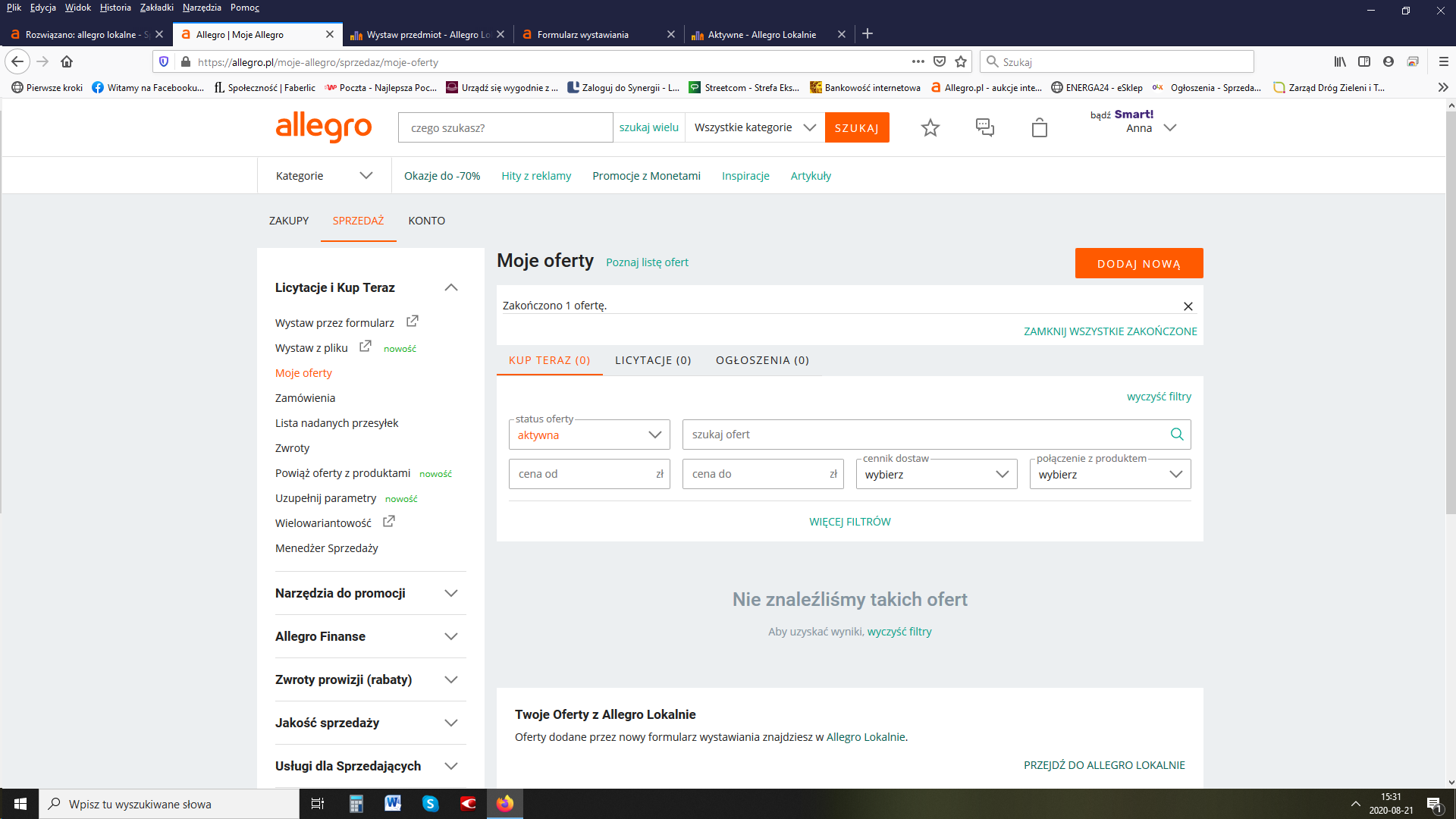Click WIĘCEJ FILTRÓW
The width and height of the screenshot is (1456, 819).
[x=850, y=522]
